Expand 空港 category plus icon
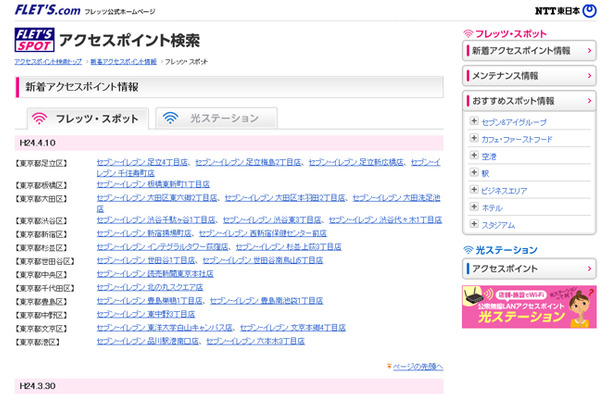The width and height of the screenshot is (610, 400). 474,155
